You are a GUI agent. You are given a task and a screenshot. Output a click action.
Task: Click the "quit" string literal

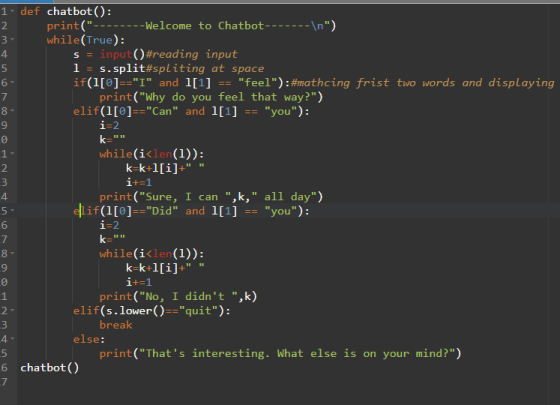198,311
